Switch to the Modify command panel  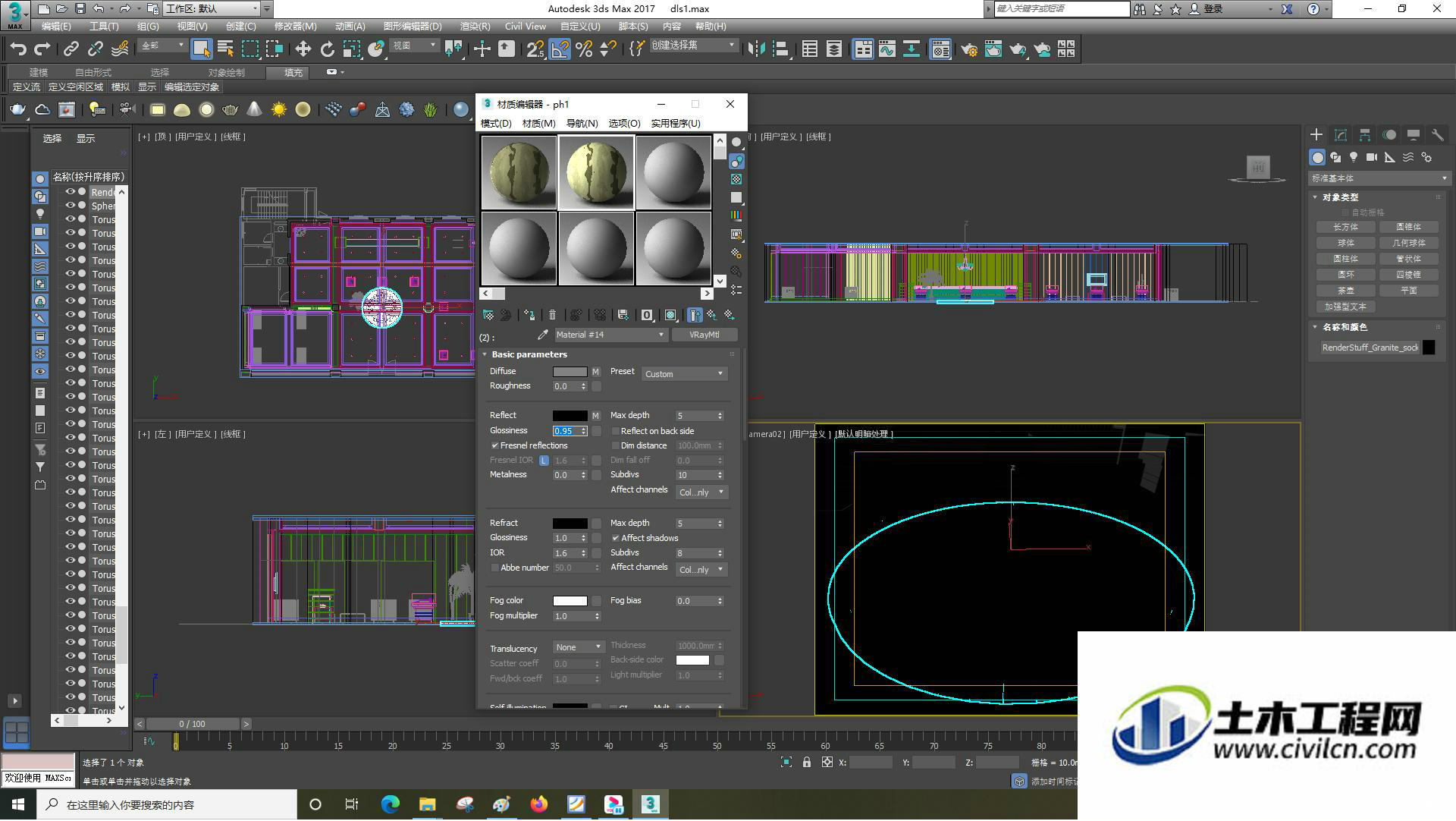[x=1341, y=134]
